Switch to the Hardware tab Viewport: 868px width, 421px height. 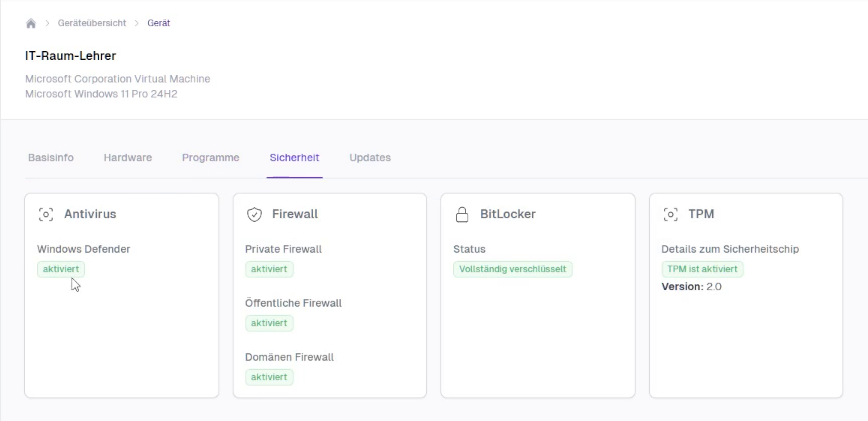[x=128, y=158]
